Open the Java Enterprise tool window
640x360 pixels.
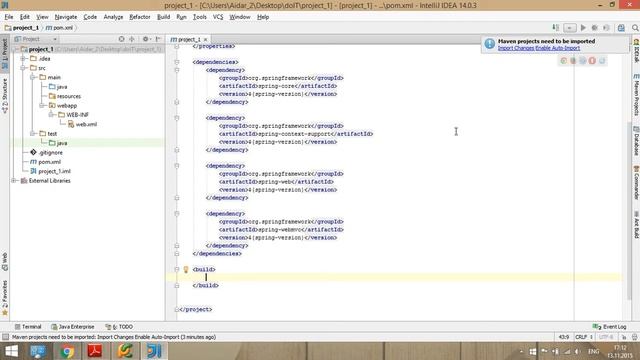(73, 327)
